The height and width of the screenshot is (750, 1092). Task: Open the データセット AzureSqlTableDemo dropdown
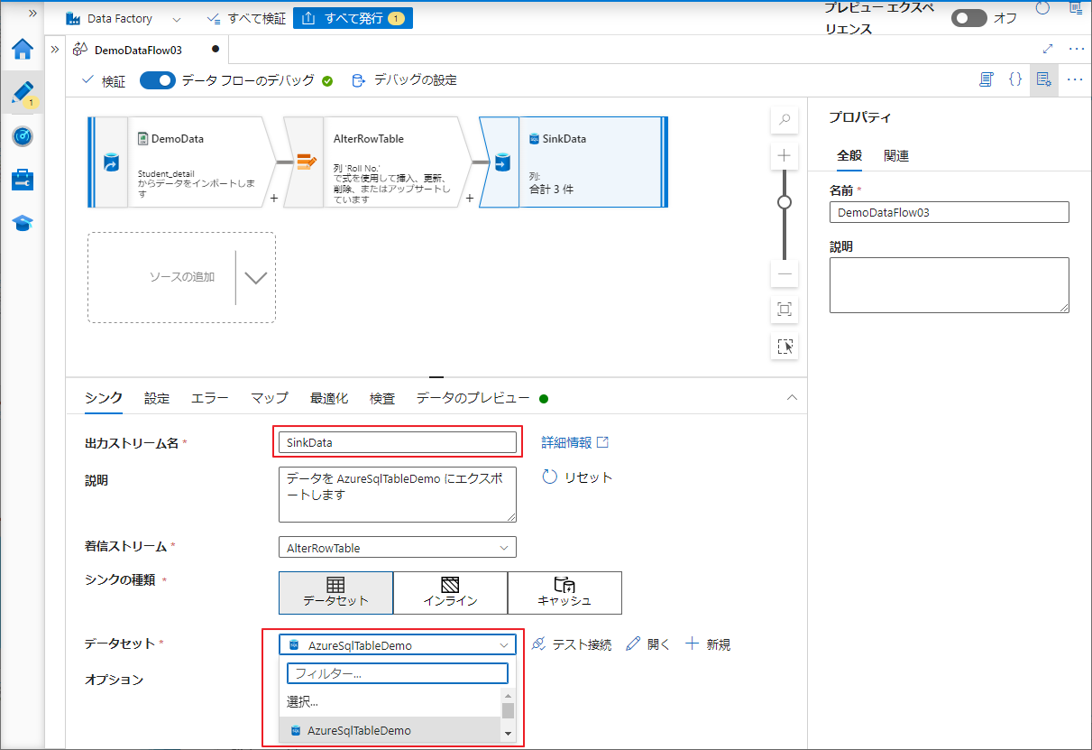[398, 645]
